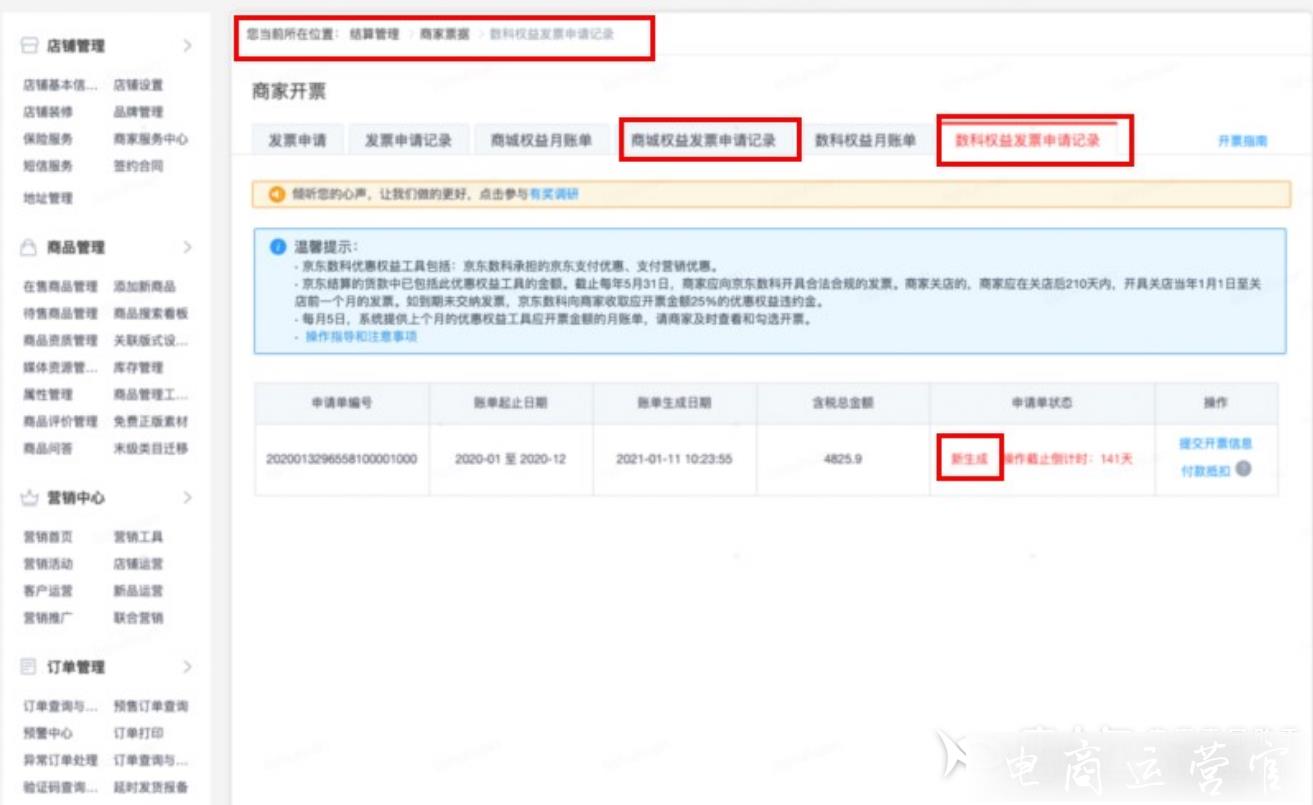Open 商品搜索看板 in the sidebar
1313x805 pixels.
click(151, 314)
